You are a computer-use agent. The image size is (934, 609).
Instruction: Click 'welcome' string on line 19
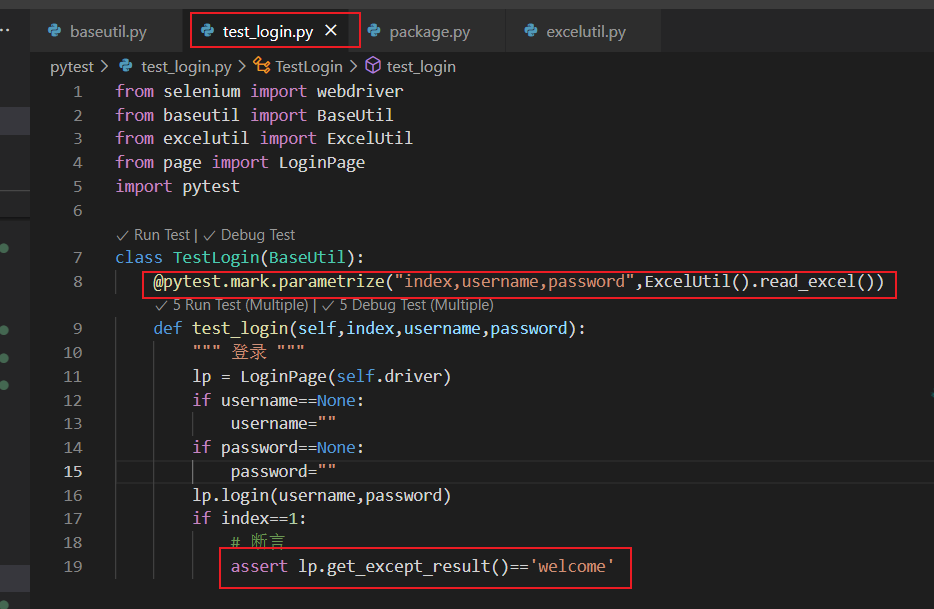572,566
